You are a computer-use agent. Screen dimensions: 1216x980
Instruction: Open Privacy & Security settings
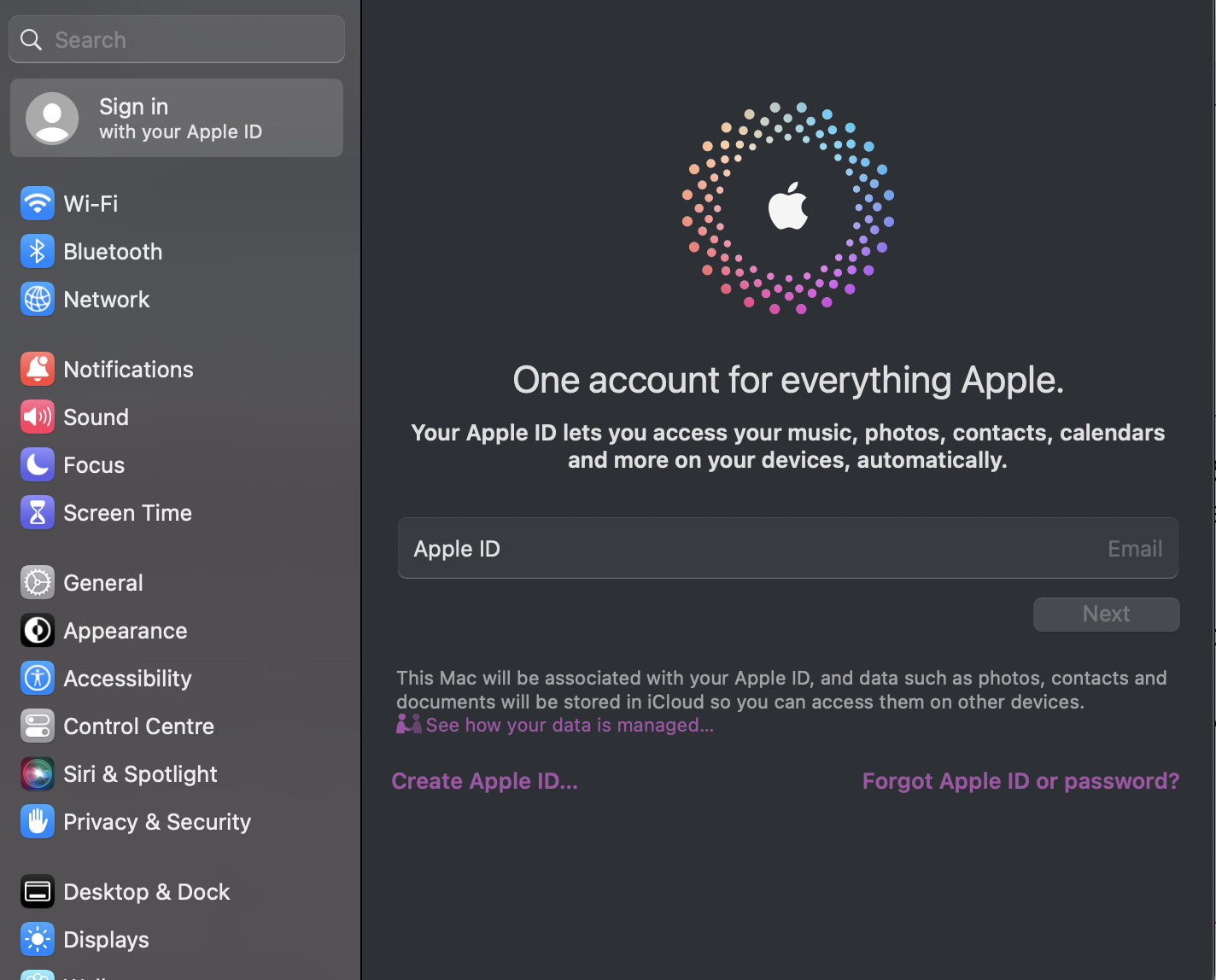pyautogui.click(x=177, y=821)
